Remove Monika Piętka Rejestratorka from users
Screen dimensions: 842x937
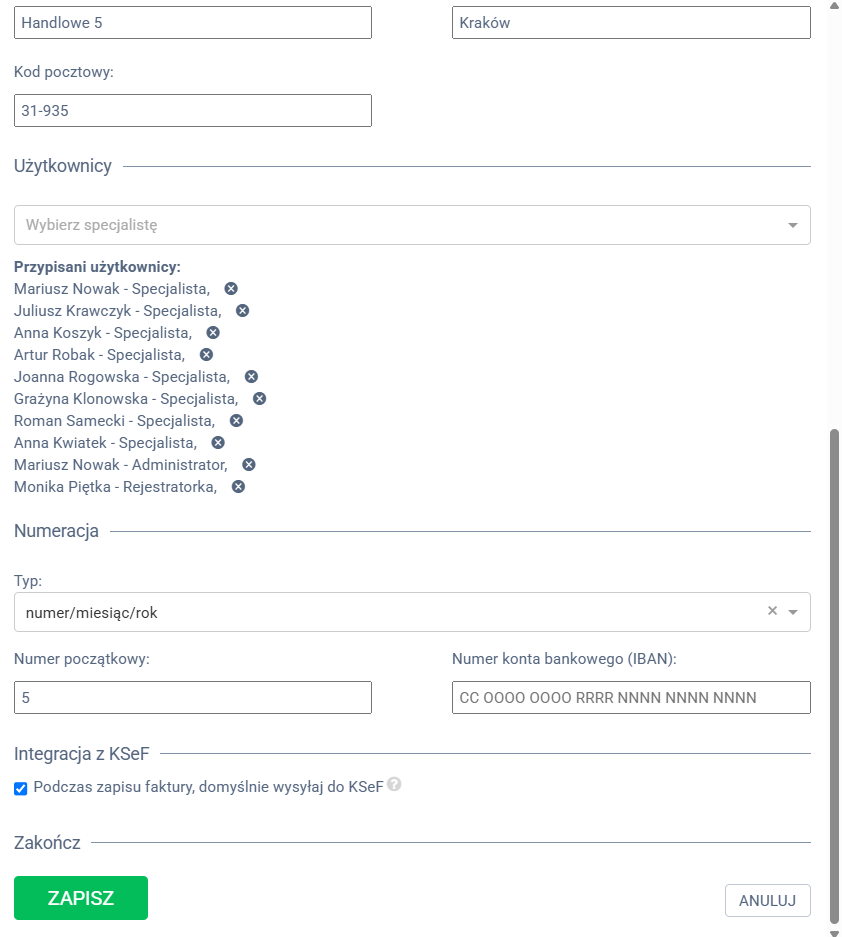pos(238,487)
